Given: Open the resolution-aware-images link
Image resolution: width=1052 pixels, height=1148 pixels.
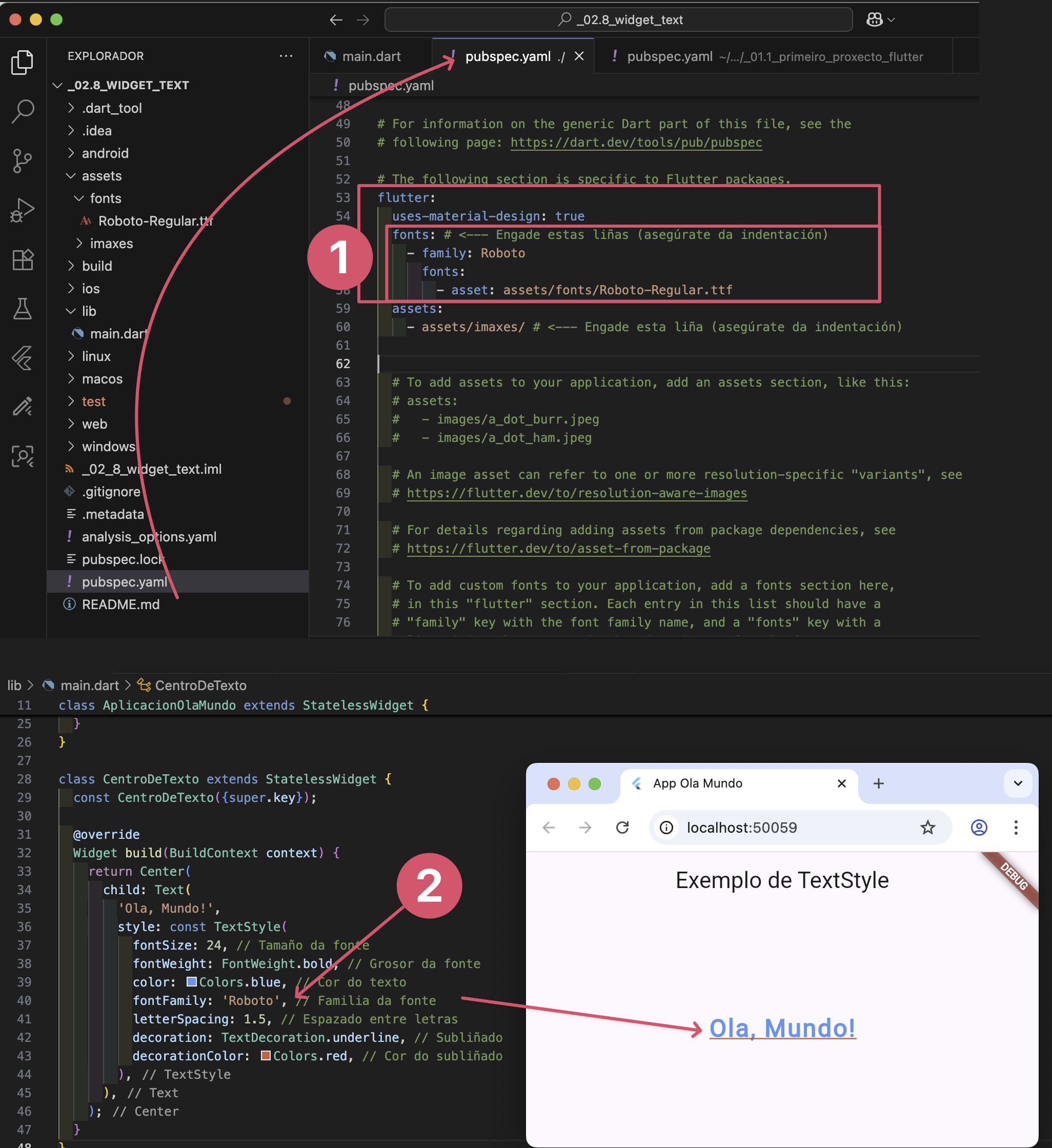Looking at the screenshot, I should (576, 493).
